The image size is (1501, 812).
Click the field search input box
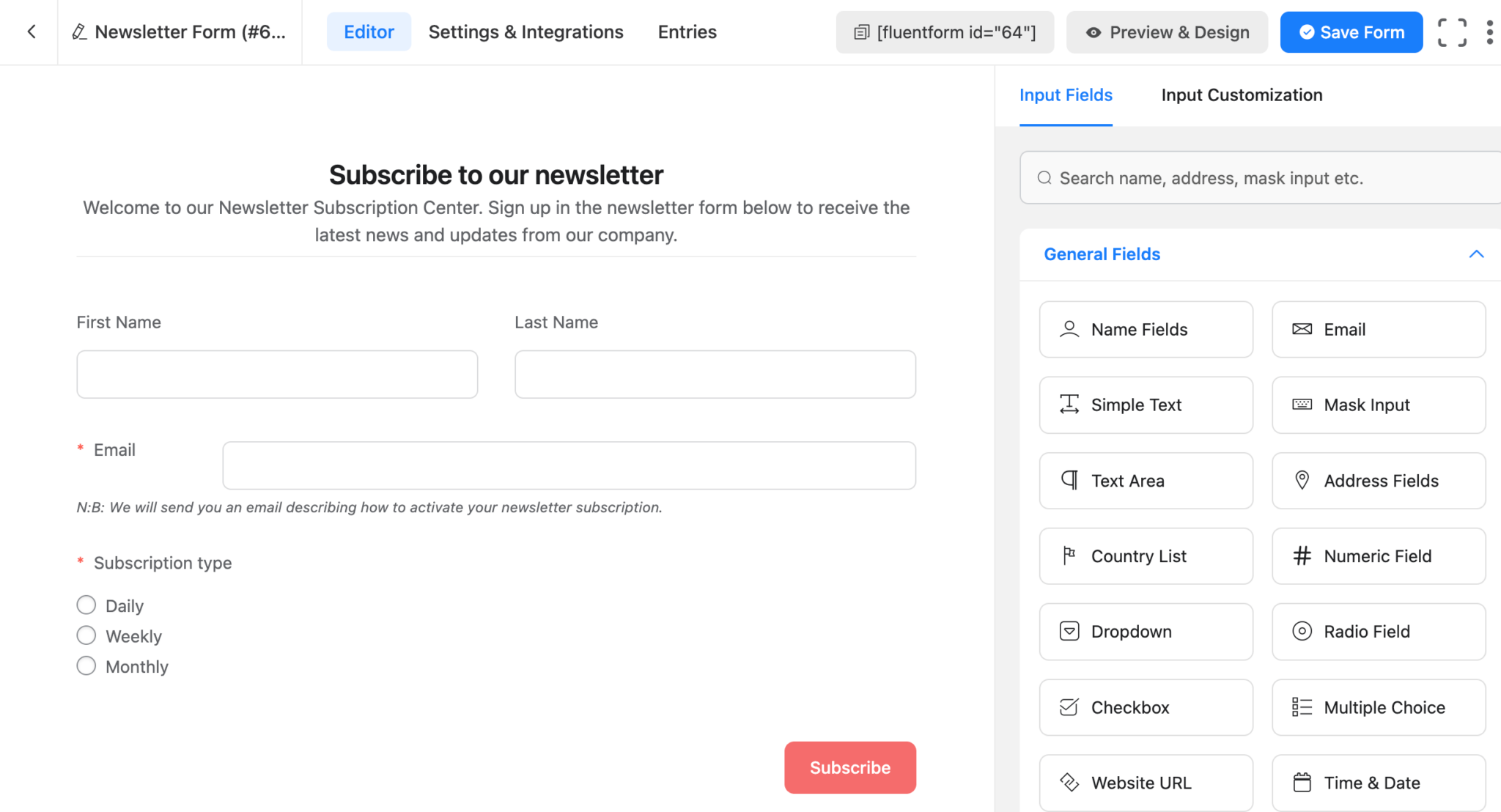coord(1259,177)
